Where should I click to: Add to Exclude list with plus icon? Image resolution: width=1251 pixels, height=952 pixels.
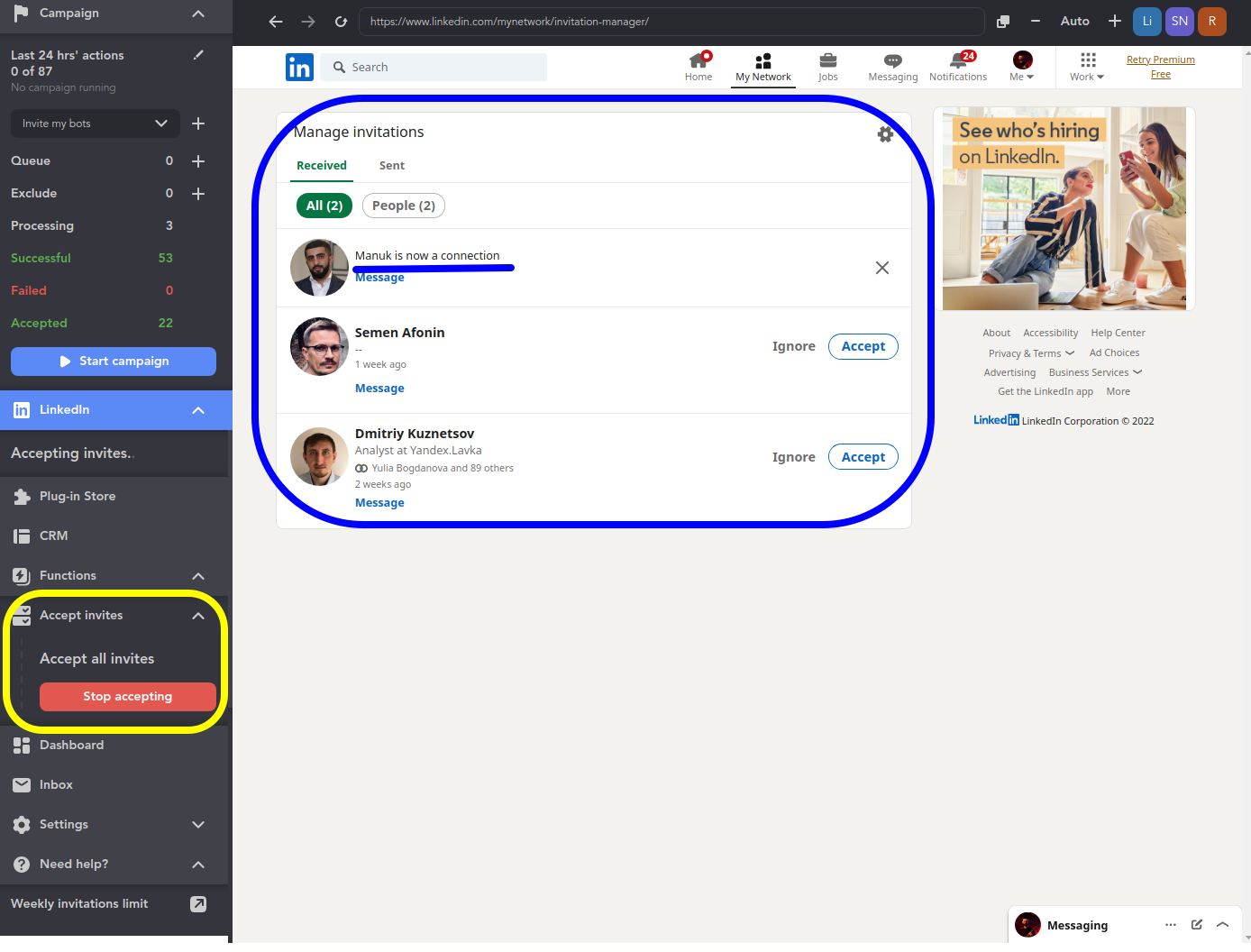point(198,194)
